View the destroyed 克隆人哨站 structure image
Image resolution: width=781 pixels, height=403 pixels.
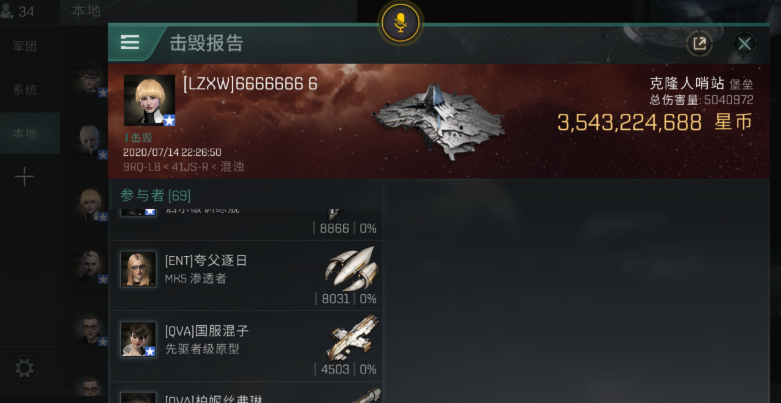439,121
